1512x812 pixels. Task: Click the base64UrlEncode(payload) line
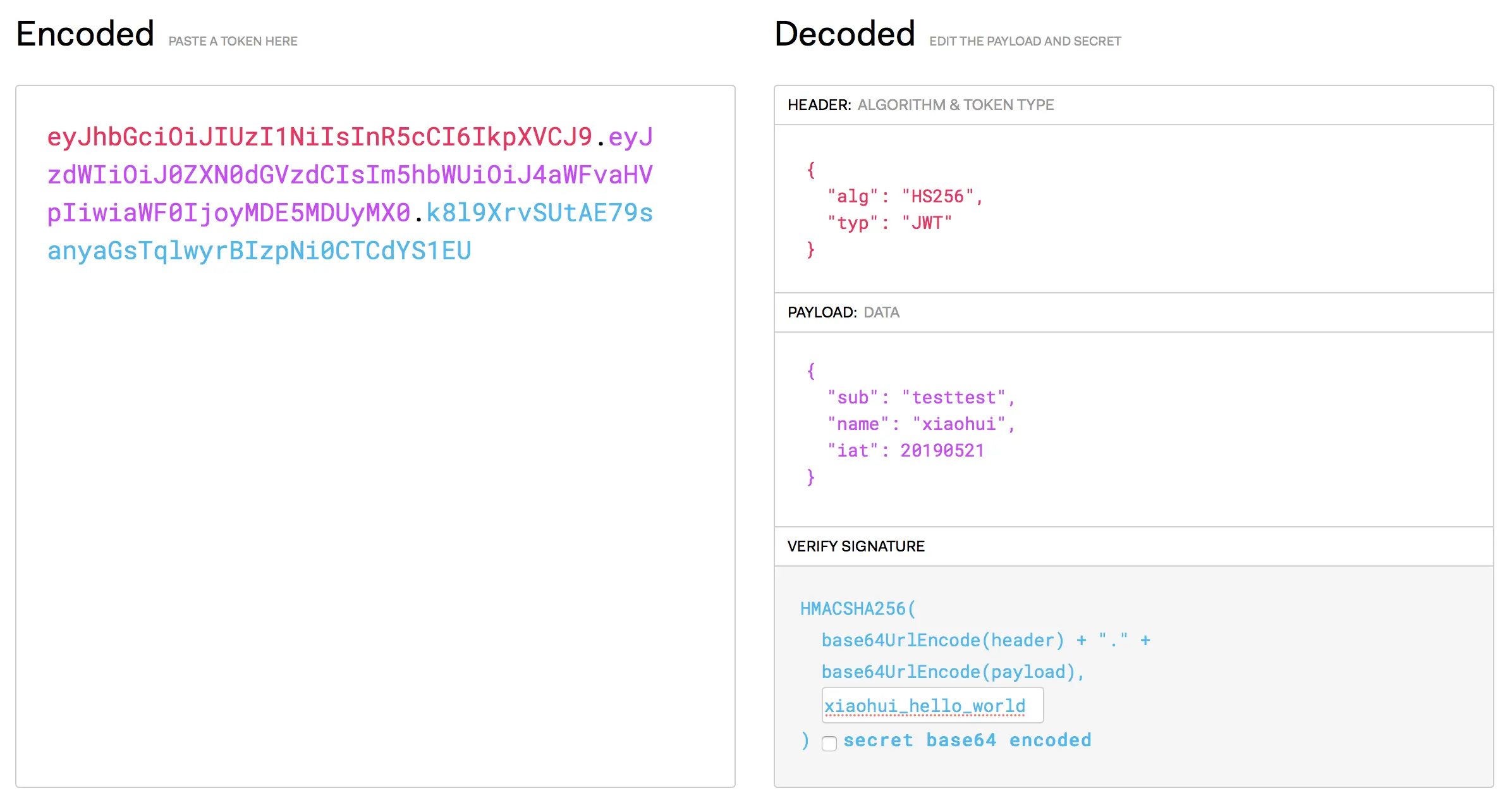(x=952, y=672)
